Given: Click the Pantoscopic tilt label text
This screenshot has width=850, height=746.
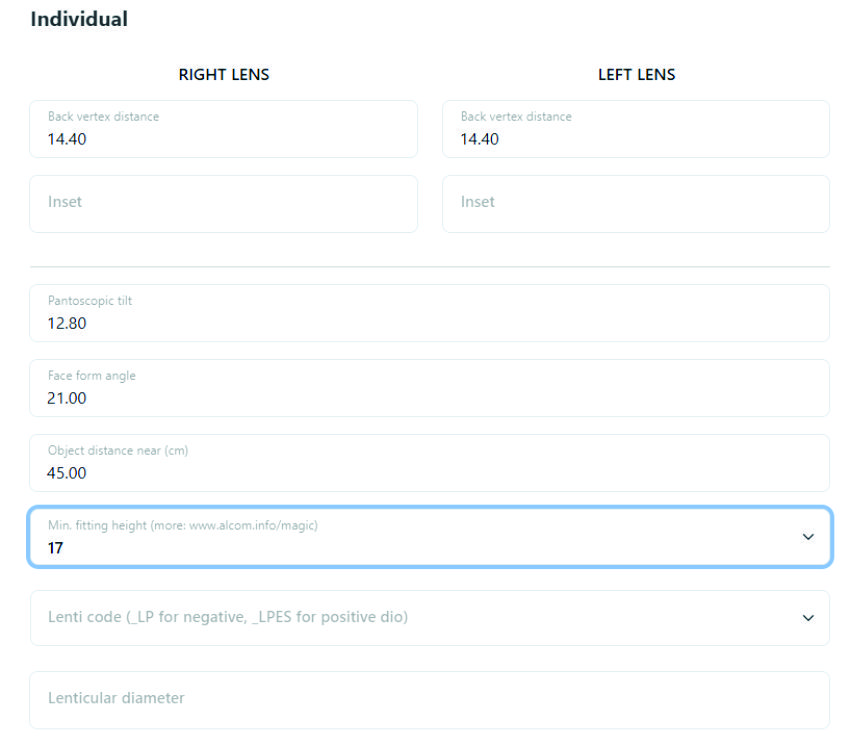Looking at the screenshot, I should coord(90,301).
